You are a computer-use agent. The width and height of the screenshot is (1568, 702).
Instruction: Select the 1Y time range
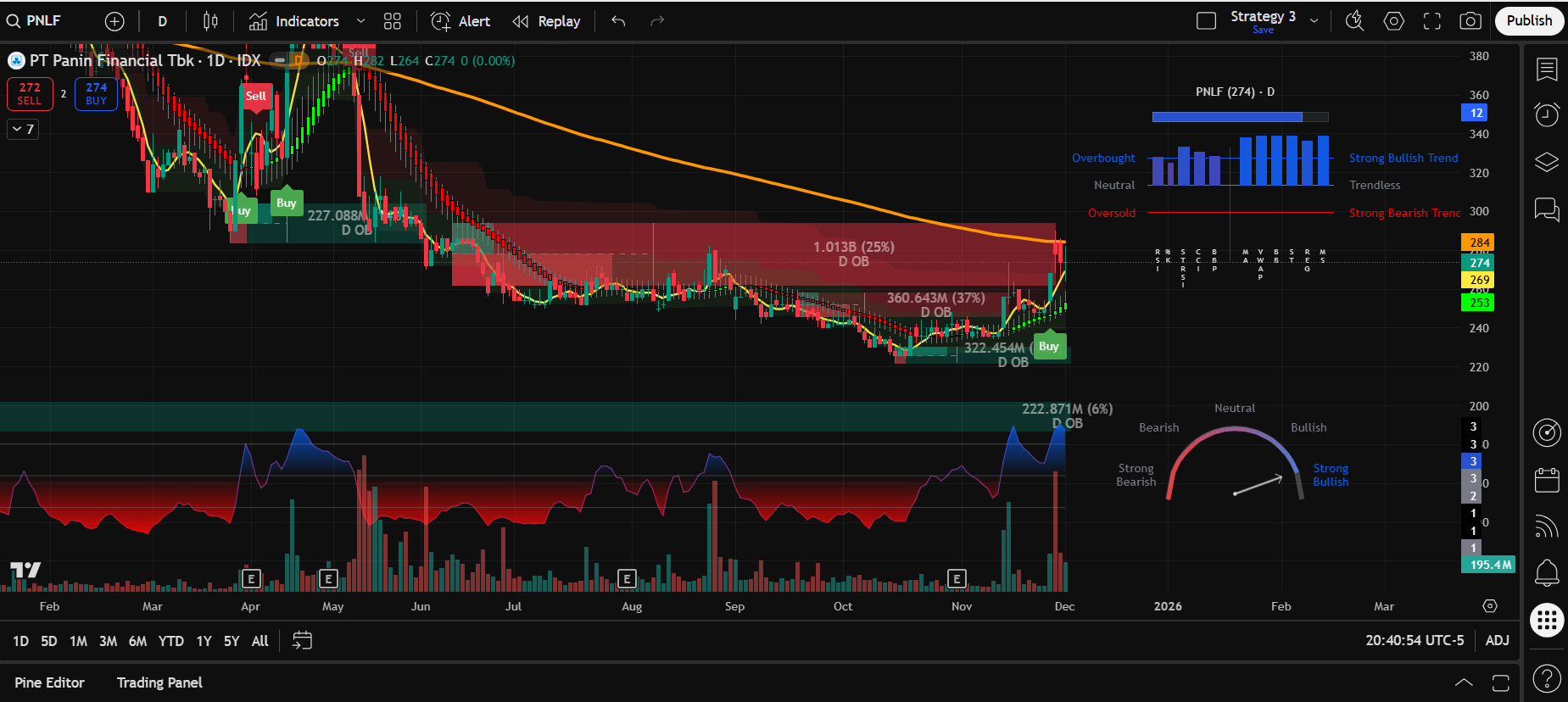[x=204, y=641]
